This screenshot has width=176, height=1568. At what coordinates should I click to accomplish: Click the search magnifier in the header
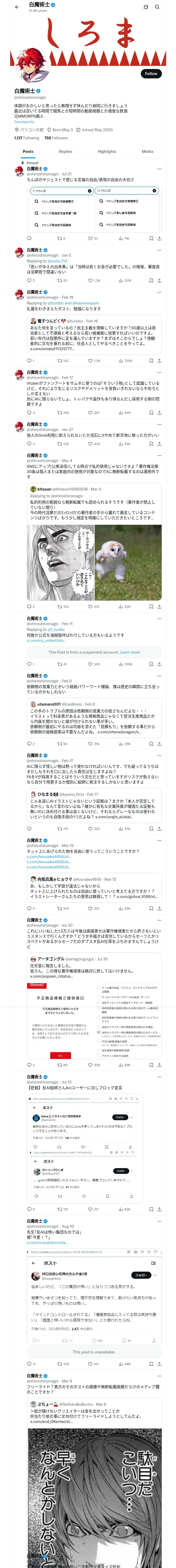(157, 7)
